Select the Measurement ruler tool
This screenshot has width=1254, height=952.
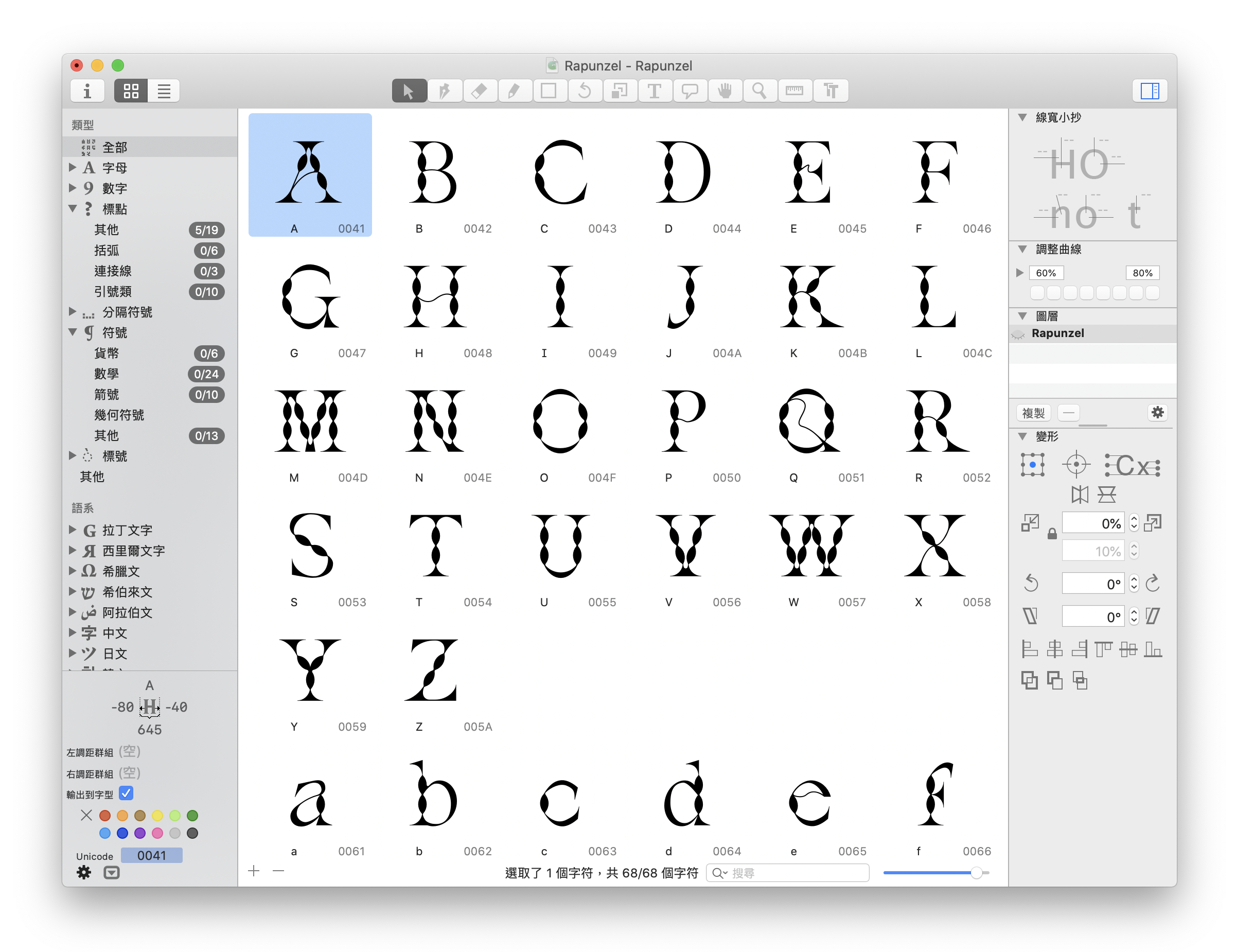coord(794,91)
